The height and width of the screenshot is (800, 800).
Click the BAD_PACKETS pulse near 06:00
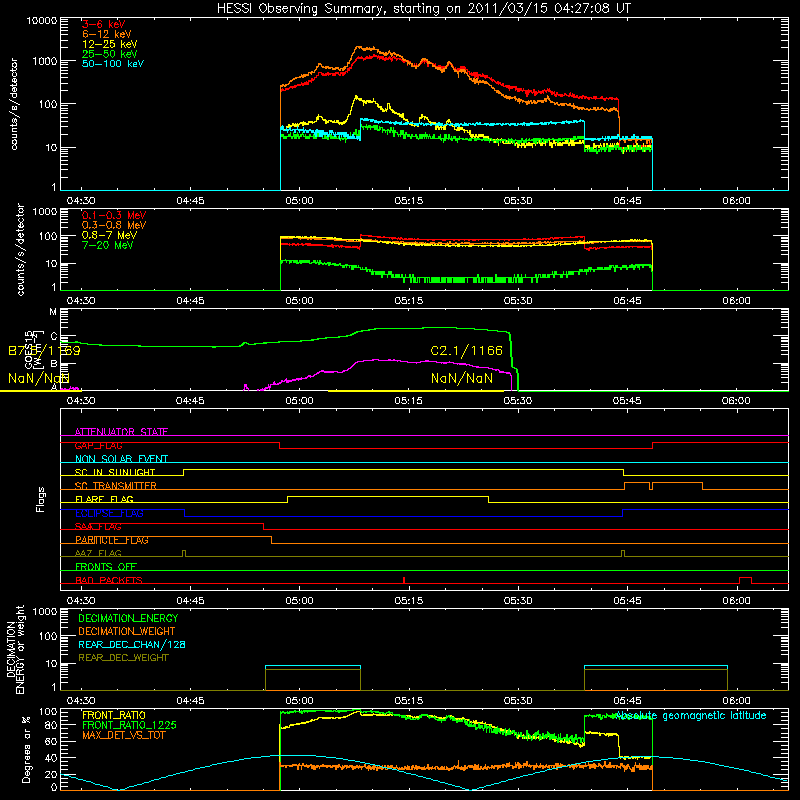pos(745,580)
